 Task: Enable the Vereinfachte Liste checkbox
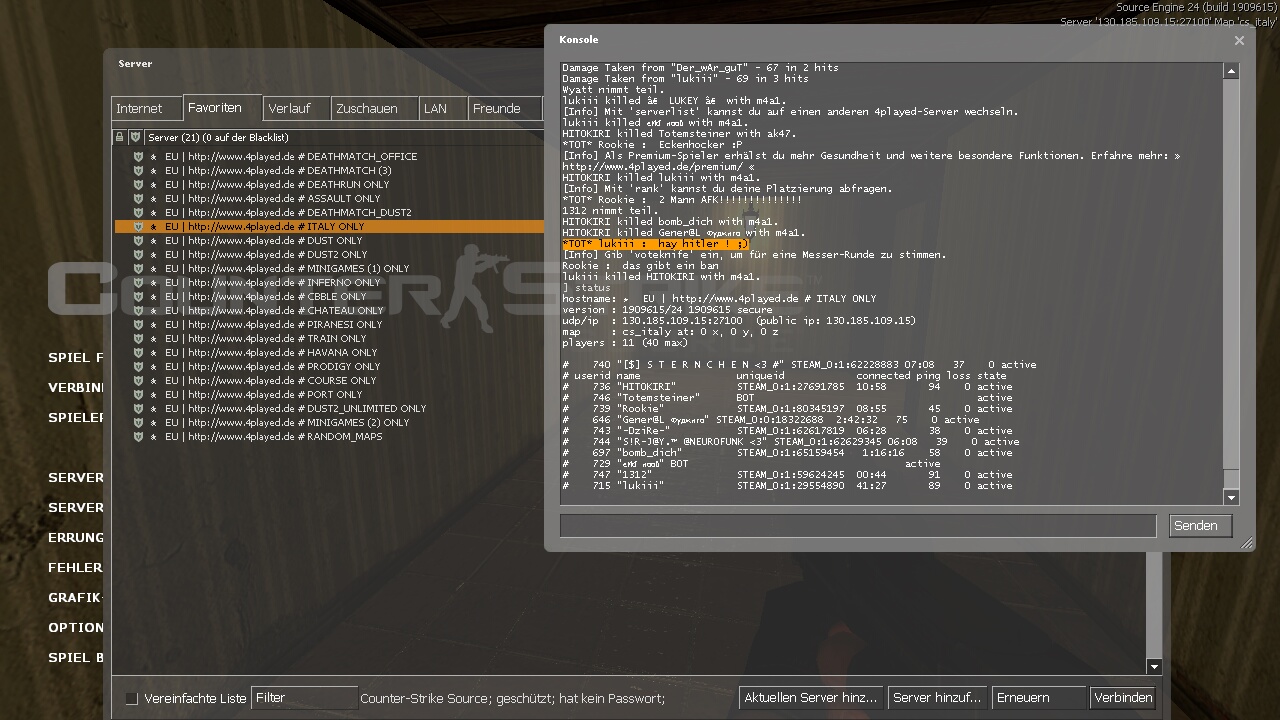click(131, 698)
